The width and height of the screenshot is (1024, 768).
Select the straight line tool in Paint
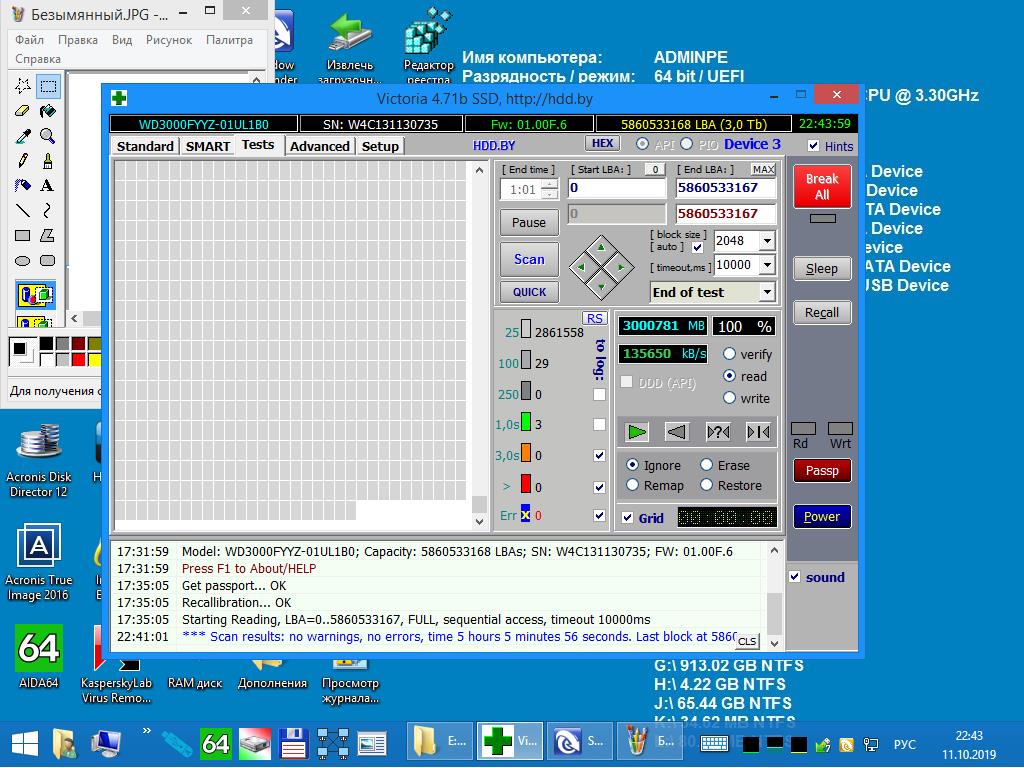(23, 210)
